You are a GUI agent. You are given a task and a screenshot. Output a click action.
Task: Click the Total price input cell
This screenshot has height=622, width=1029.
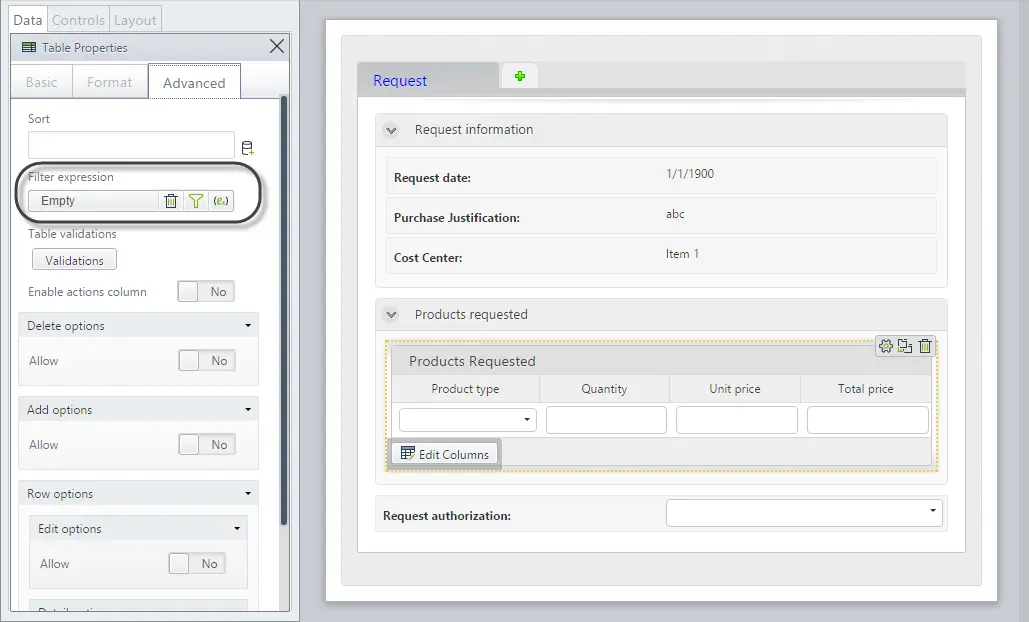point(868,420)
